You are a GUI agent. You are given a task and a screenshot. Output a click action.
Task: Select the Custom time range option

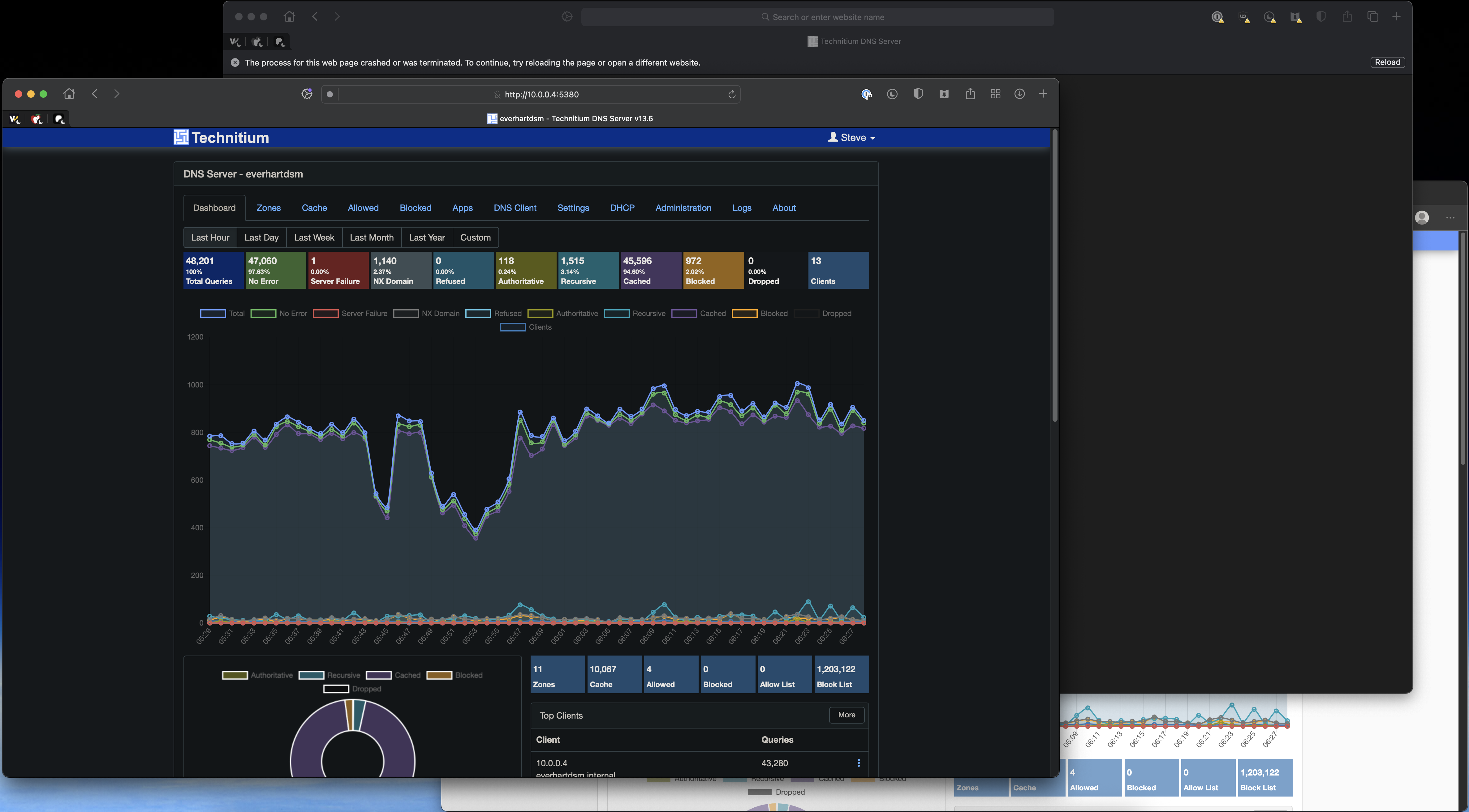475,237
